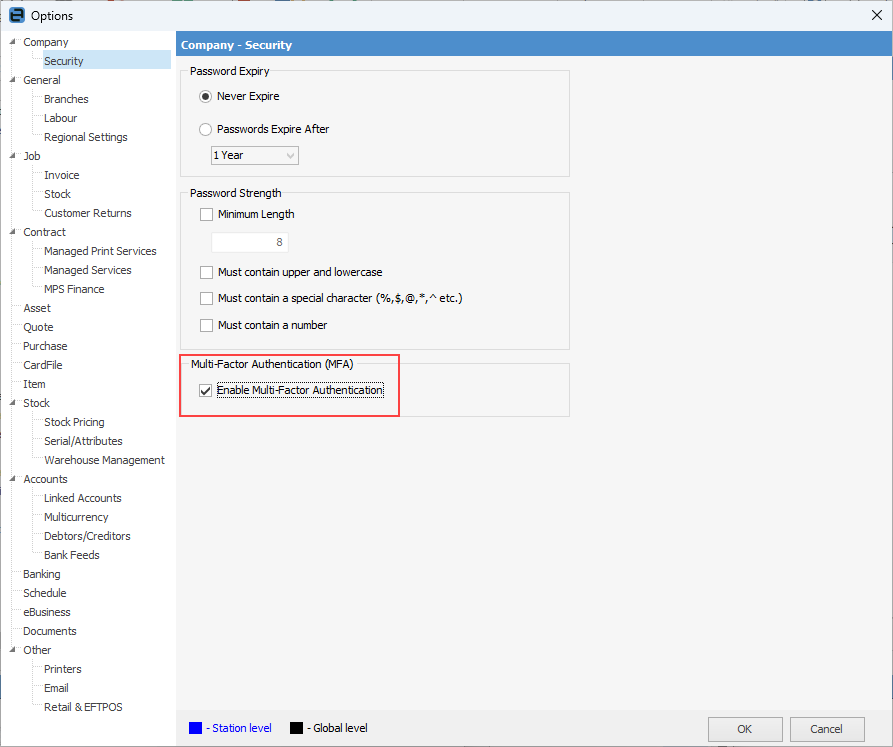Select Linked Accounts under Accounts
The height and width of the screenshot is (747, 893).
click(83, 498)
